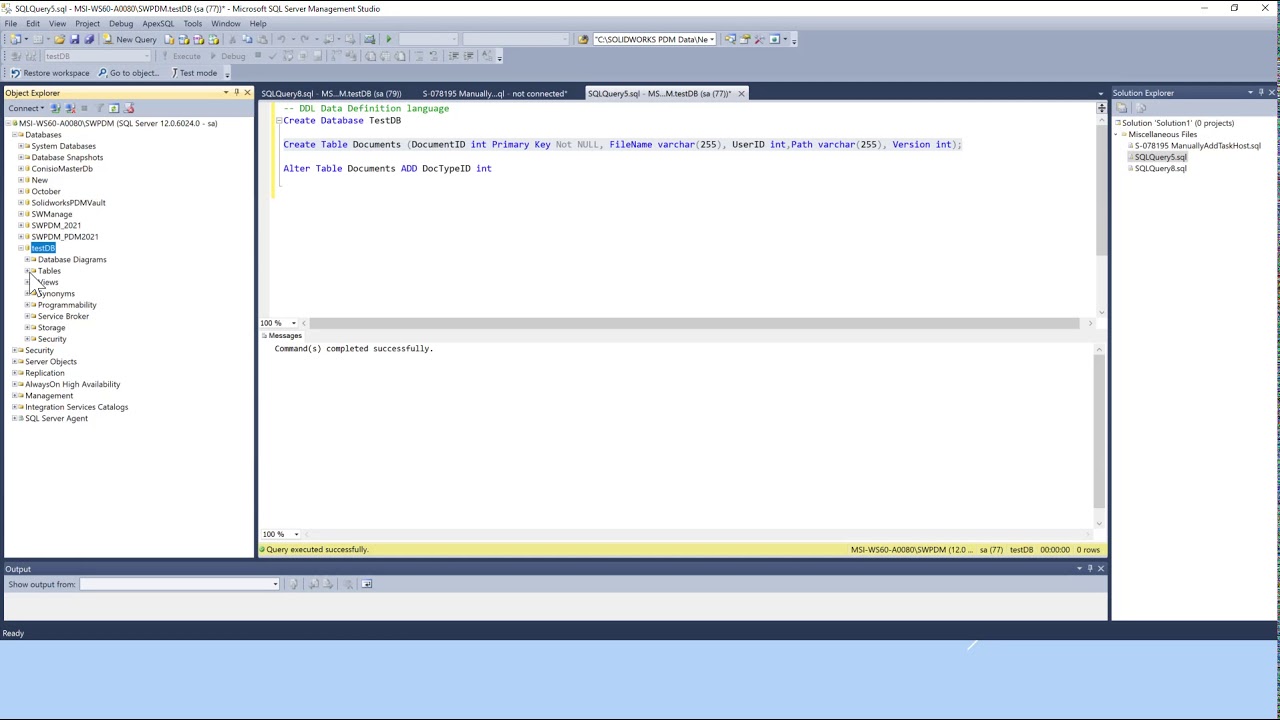Click the Stop square icon in Object Explorer toolbar
Viewport: 1280px width, 720px height.
(84, 108)
